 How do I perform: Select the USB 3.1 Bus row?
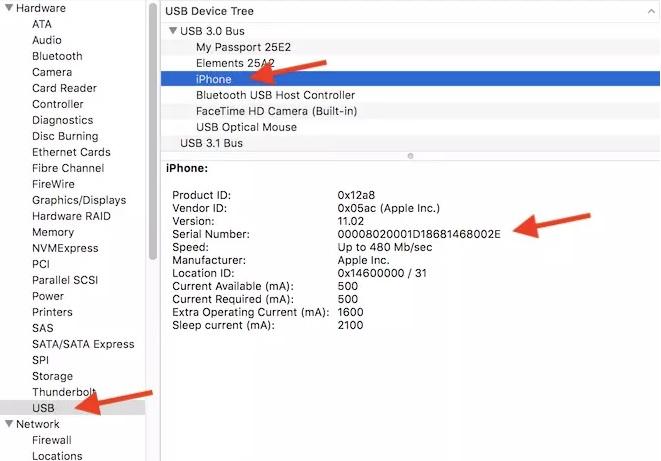tap(410, 143)
